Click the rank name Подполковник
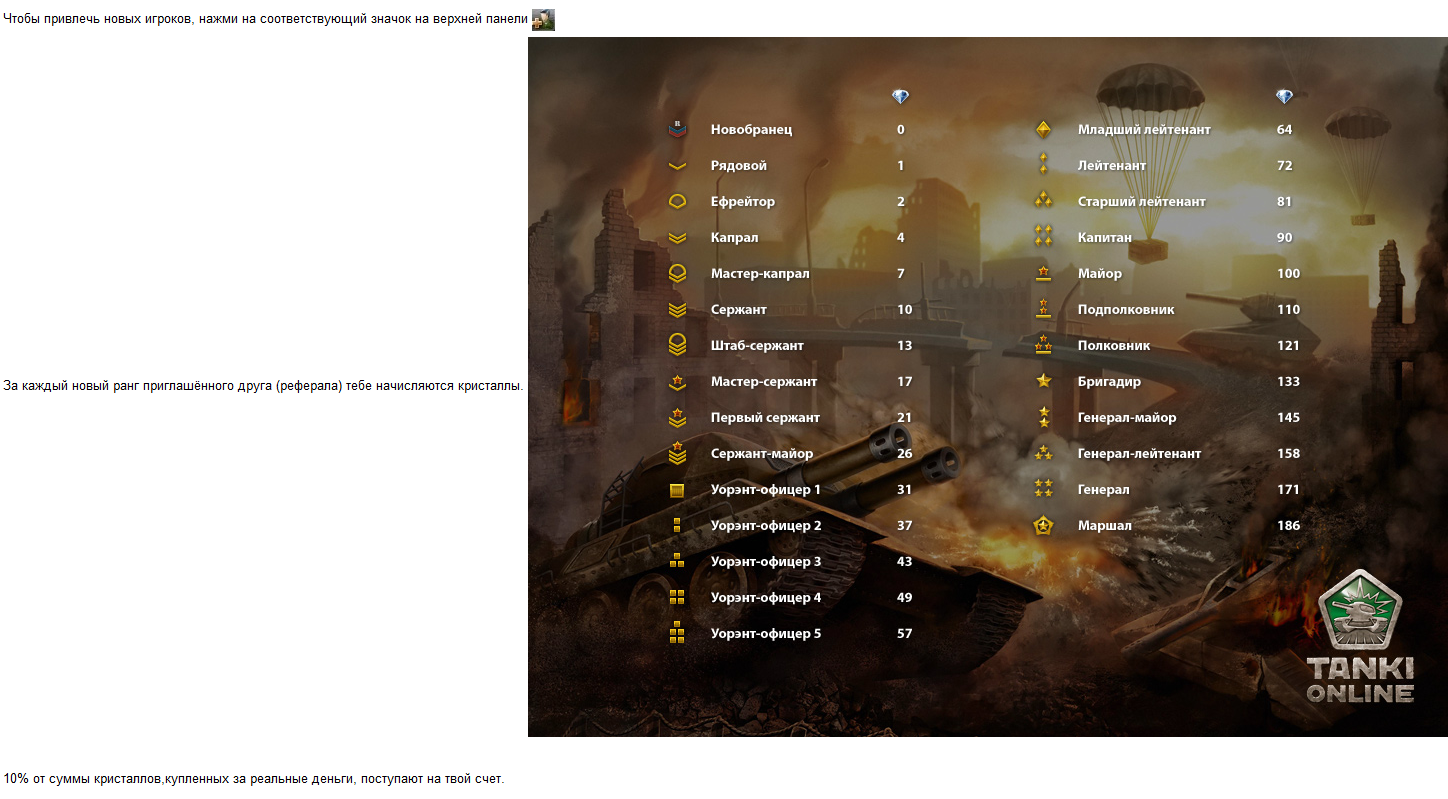 click(1126, 310)
